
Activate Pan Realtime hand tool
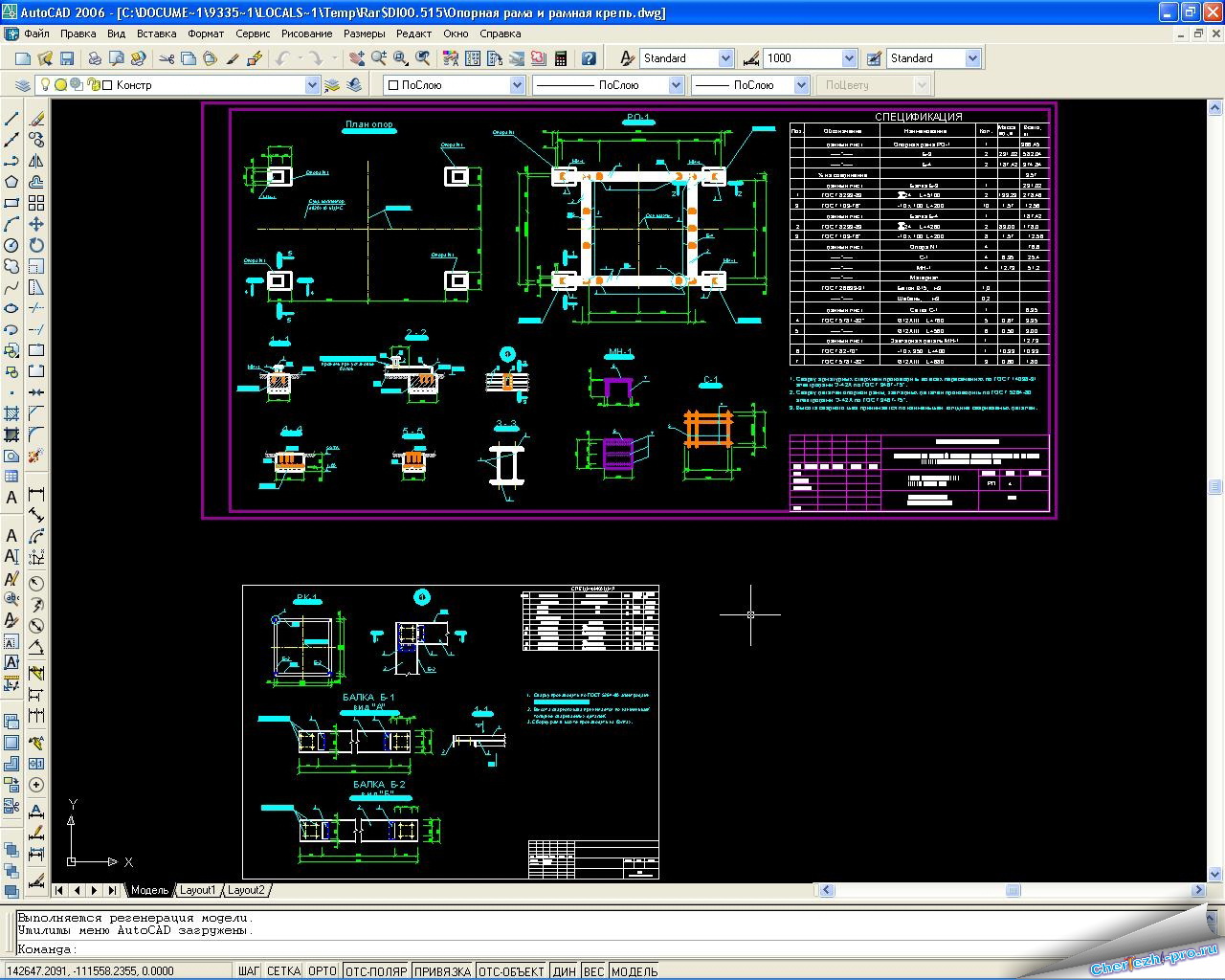357,58
